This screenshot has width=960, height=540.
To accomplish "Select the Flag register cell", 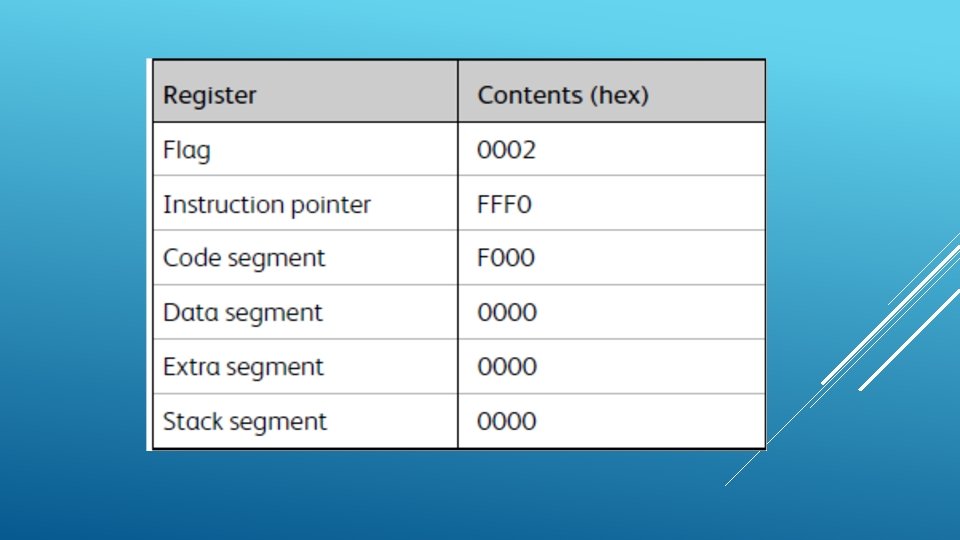I will [305, 149].
